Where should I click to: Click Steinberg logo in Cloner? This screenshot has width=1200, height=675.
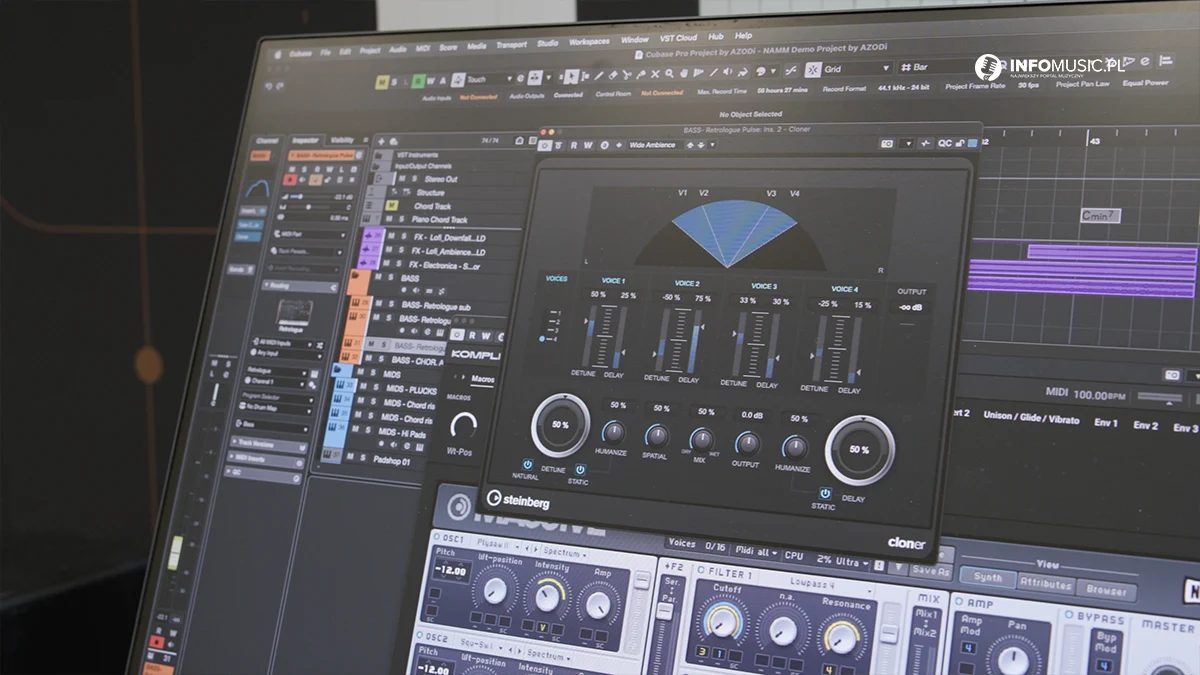[519, 499]
